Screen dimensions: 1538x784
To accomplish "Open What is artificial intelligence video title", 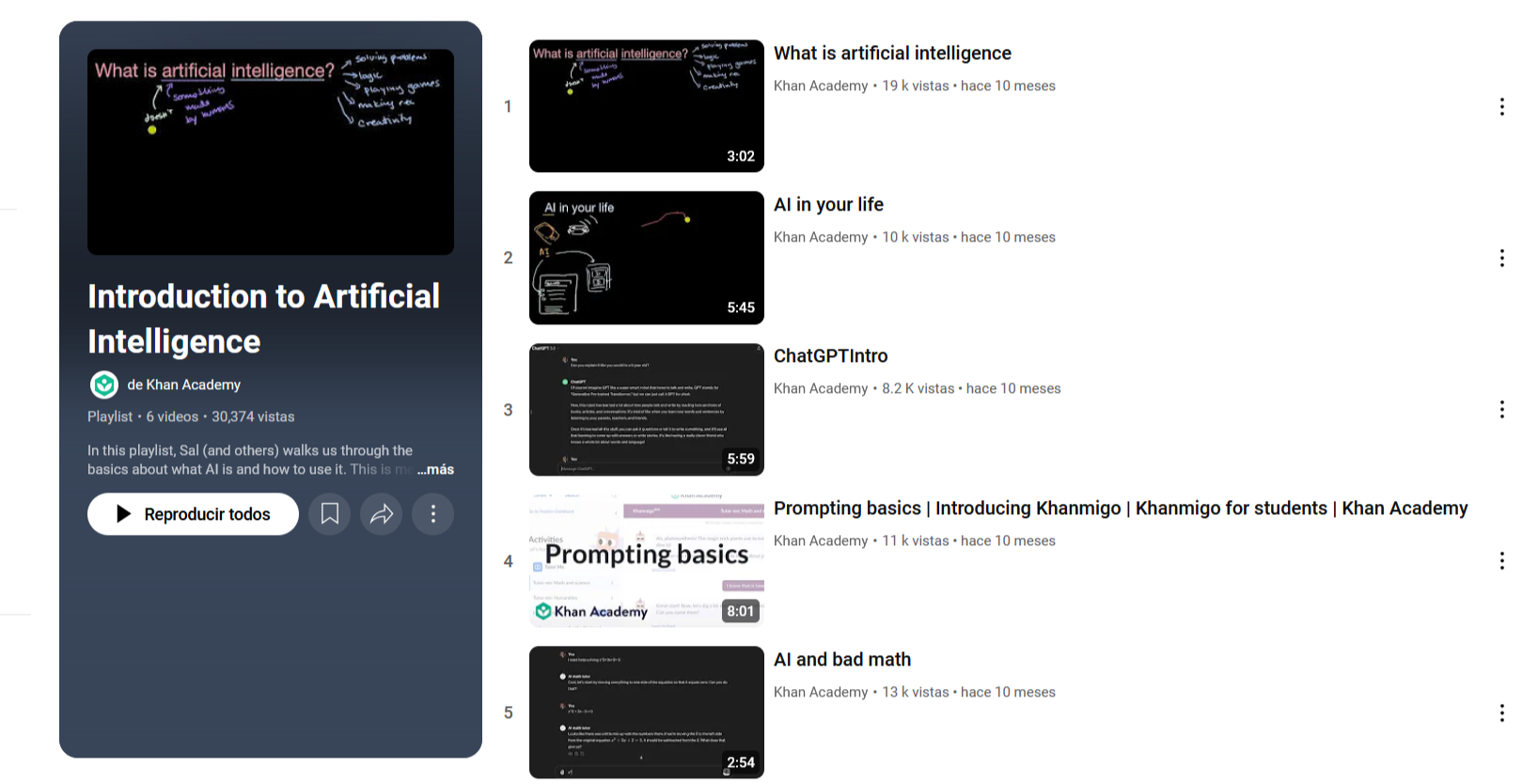I will coord(892,54).
